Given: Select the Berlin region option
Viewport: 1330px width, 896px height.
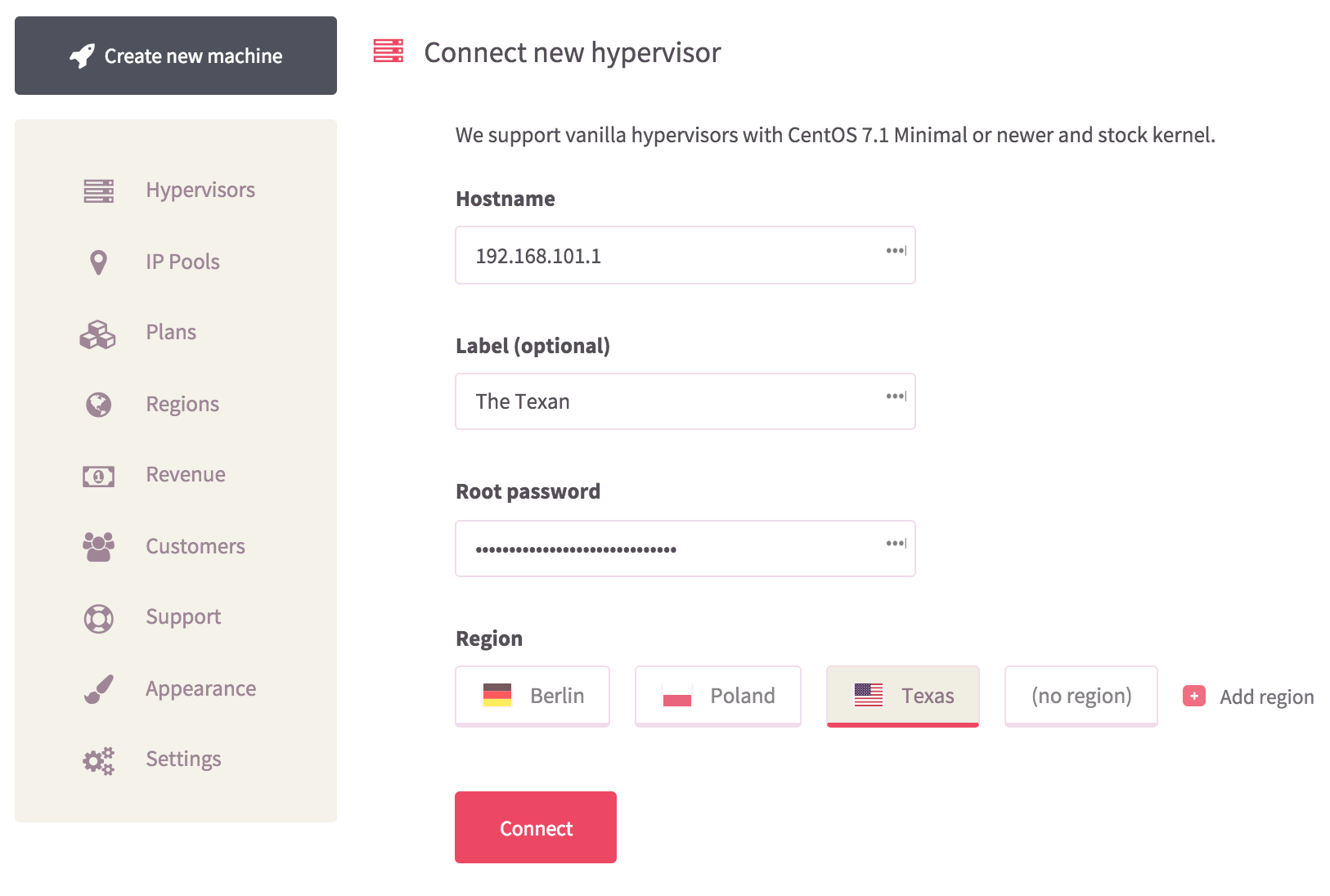Looking at the screenshot, I should (532, 696).
